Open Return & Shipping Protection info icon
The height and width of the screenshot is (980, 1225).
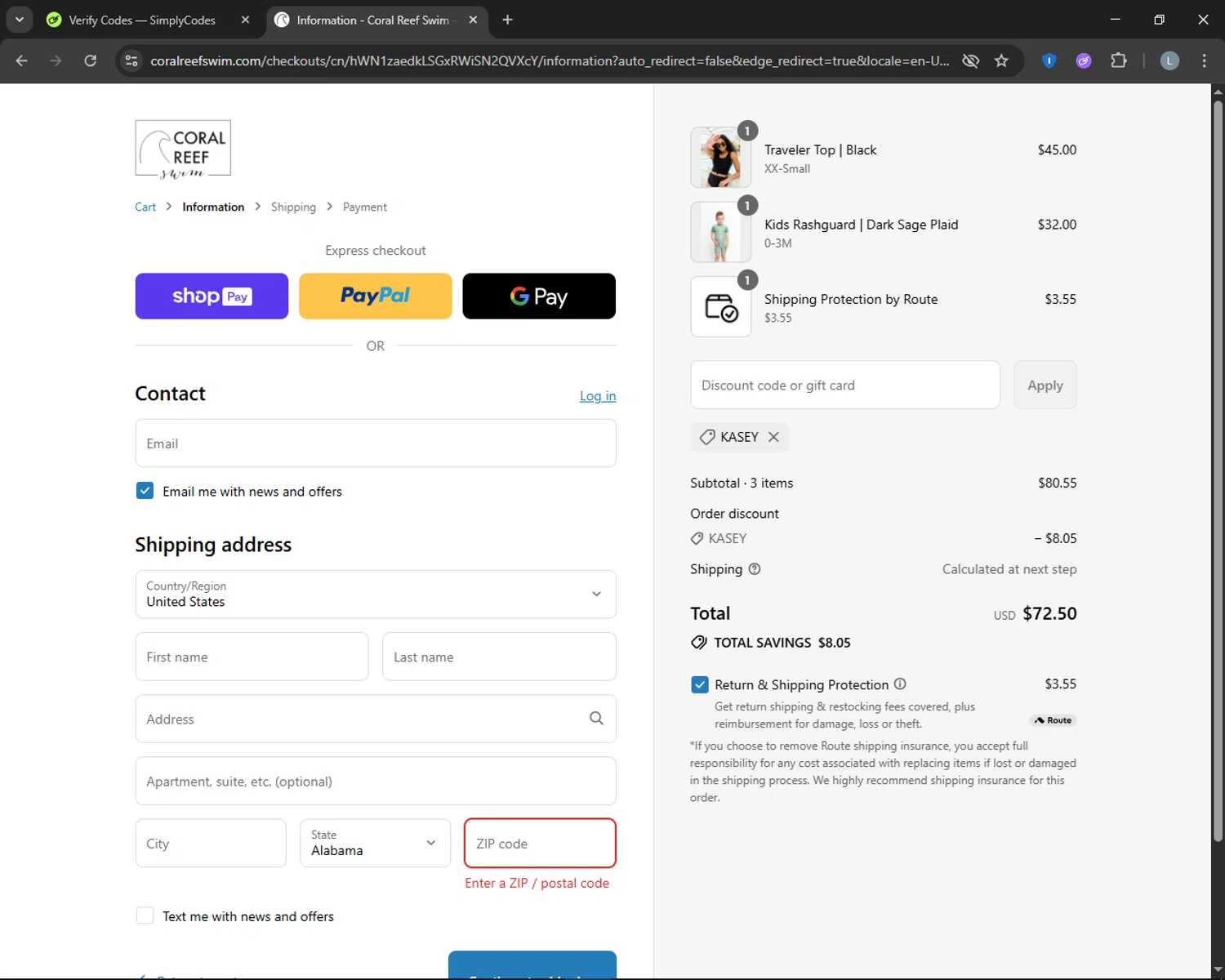pos(900,684)
